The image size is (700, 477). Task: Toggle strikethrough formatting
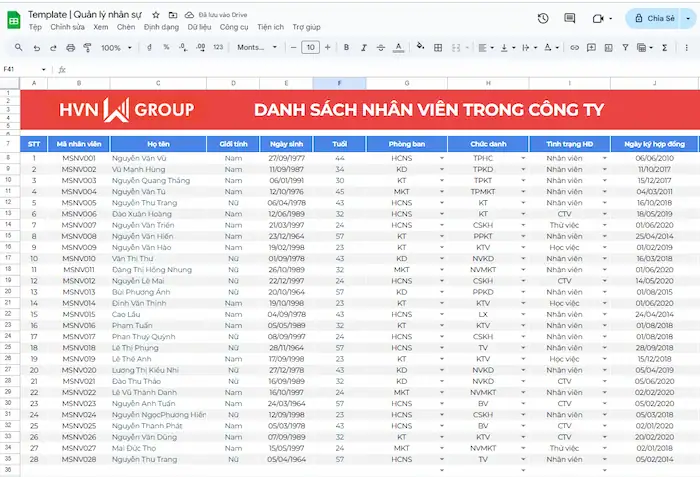(x=381, y=47)
